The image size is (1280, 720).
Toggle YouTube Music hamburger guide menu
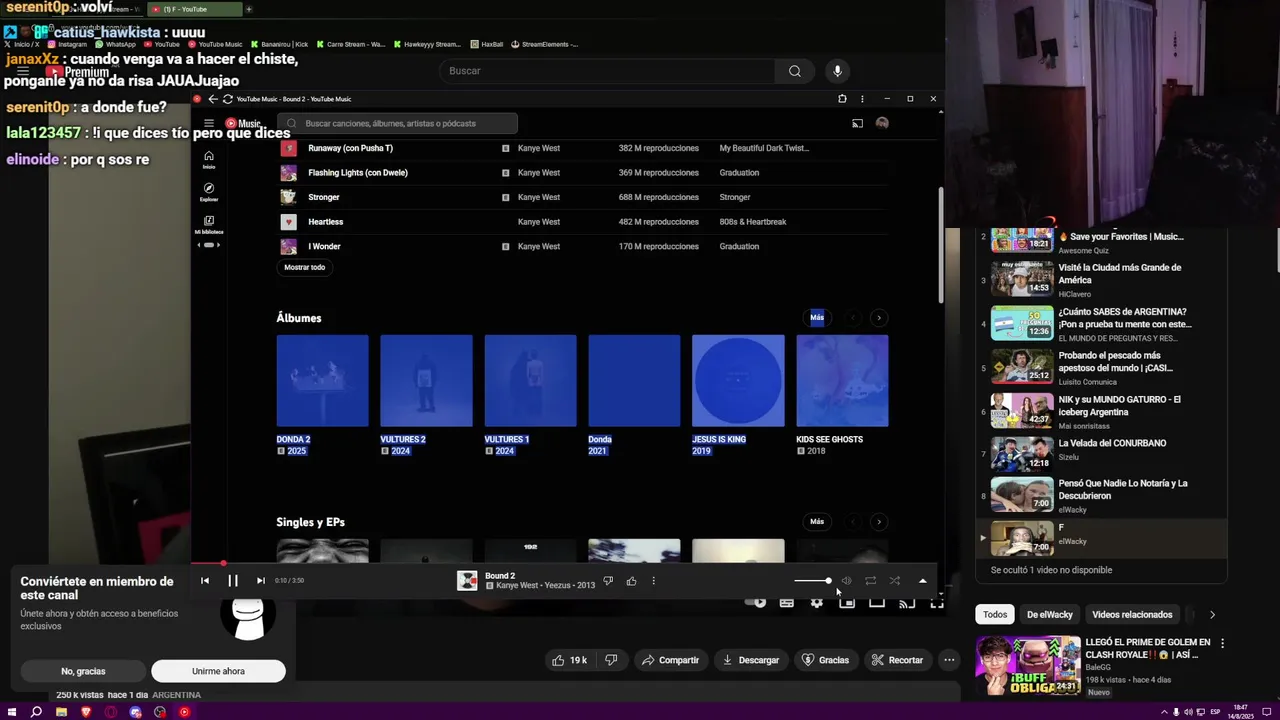(x=209, y=123)
